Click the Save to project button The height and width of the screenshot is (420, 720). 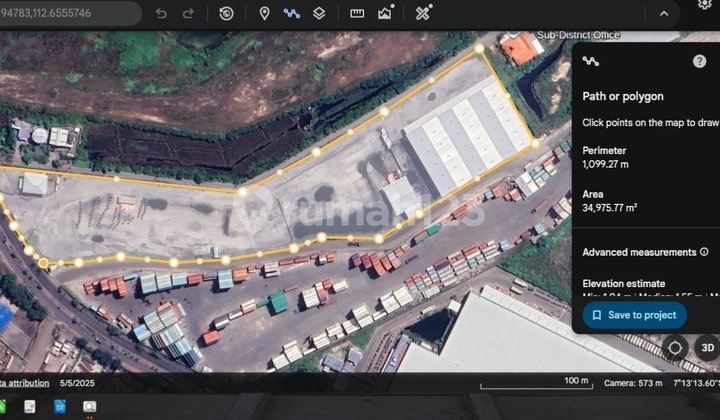(635, 315)
